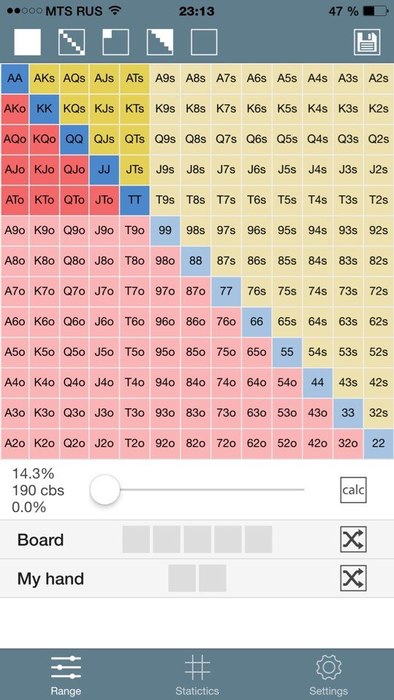Toggle the 72o hand cell
Screen dimensions: 394x700
tap(226, 443)
